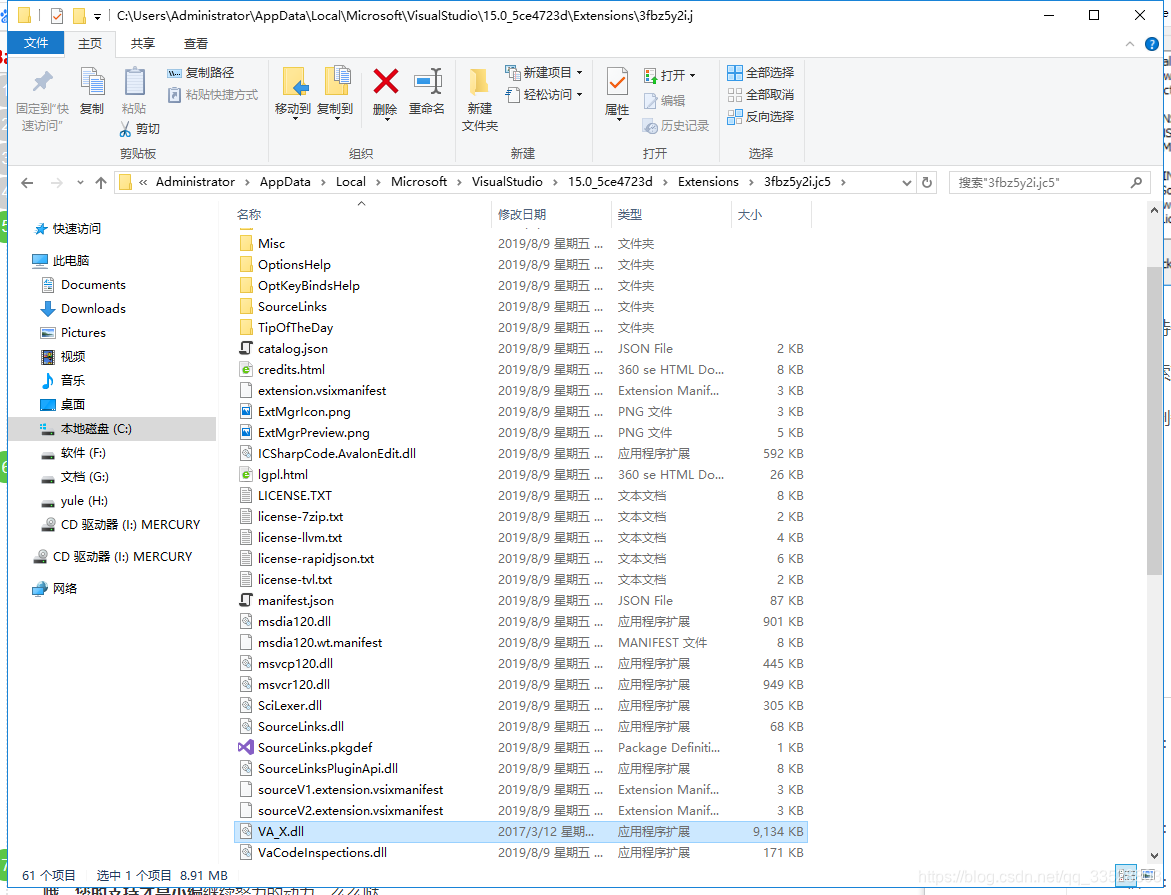Open the Move To (移动到) menu

click(x=293, y=93)
